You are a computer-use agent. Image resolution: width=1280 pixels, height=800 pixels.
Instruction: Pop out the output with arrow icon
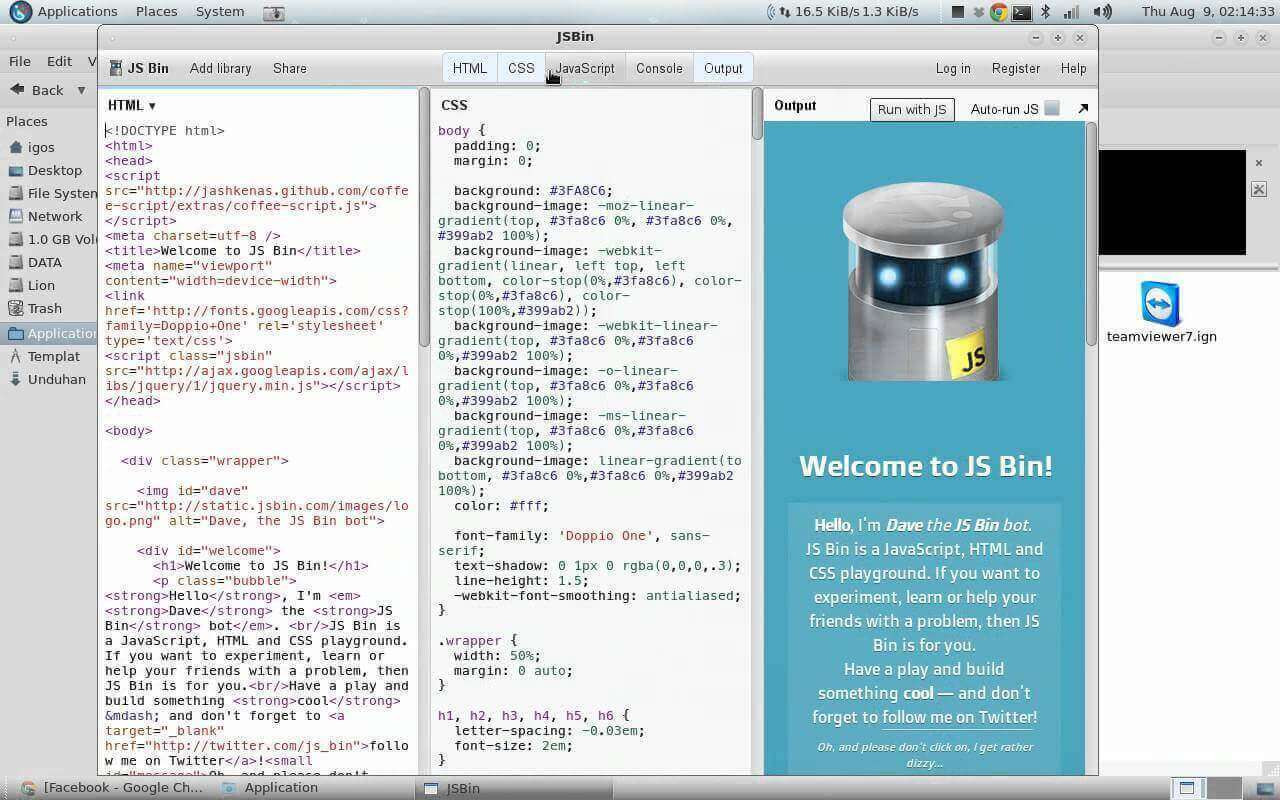[1082, 109]
